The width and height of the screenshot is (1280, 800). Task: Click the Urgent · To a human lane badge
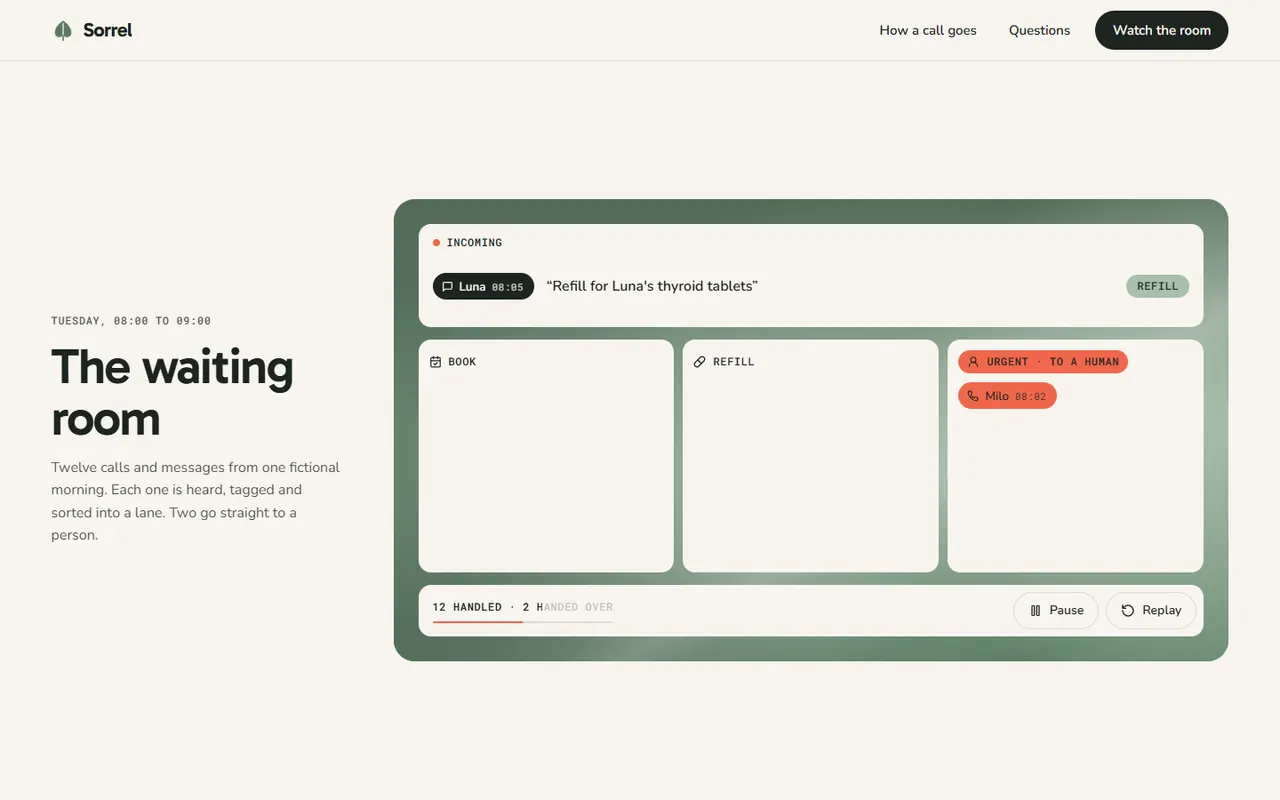1043,362
